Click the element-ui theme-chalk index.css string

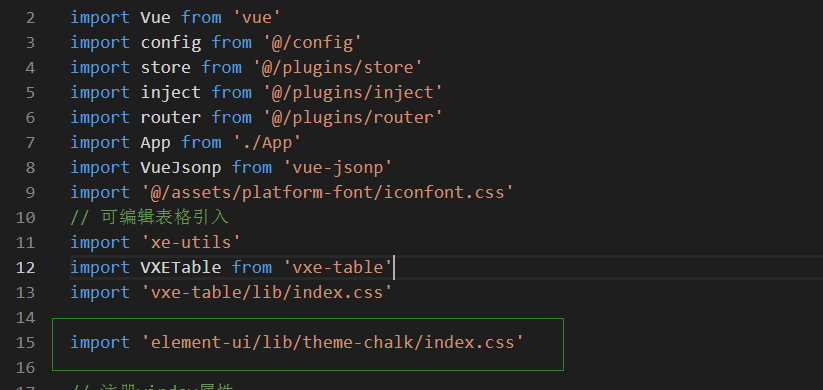[x=332, y=343]
